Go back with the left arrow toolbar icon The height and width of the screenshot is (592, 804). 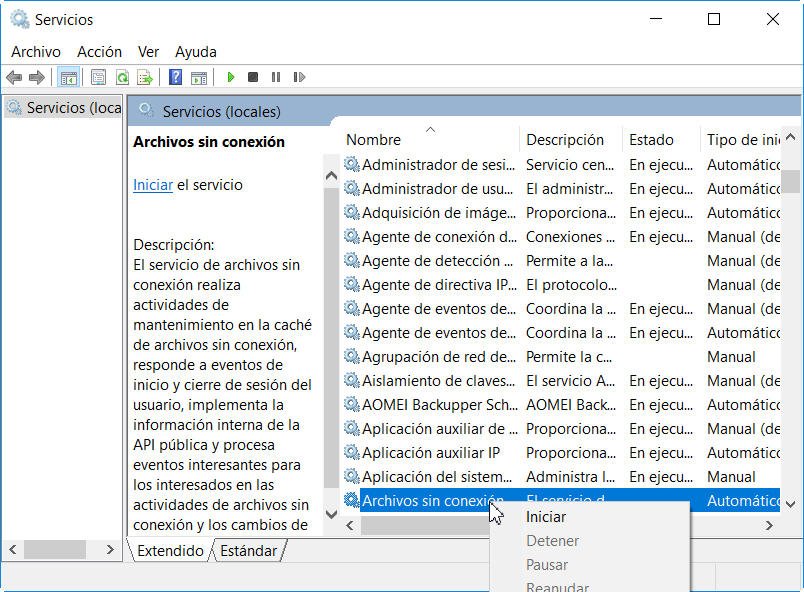[14, 78]
